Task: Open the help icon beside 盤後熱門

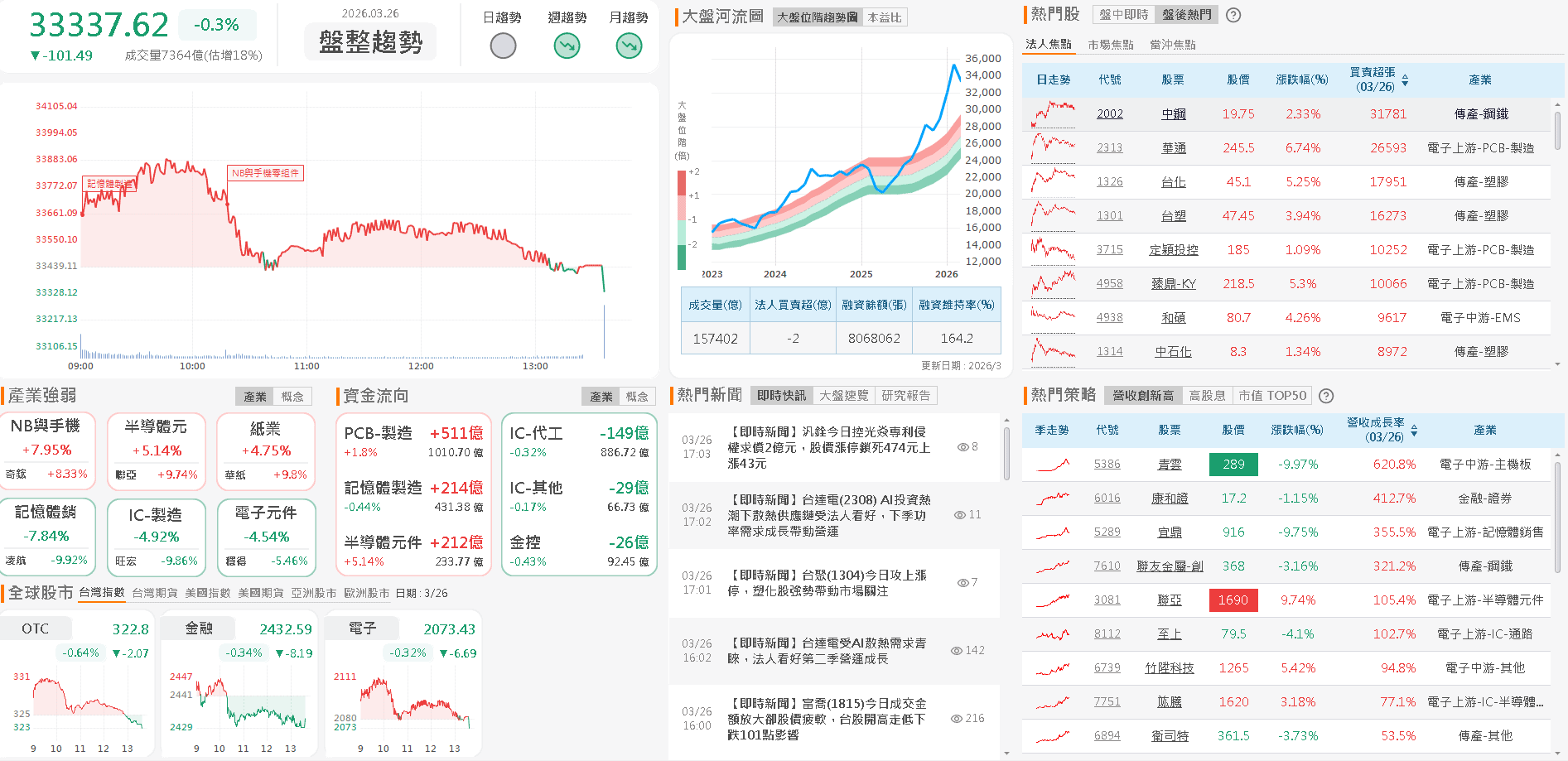Action: [x=1233, y=15]
